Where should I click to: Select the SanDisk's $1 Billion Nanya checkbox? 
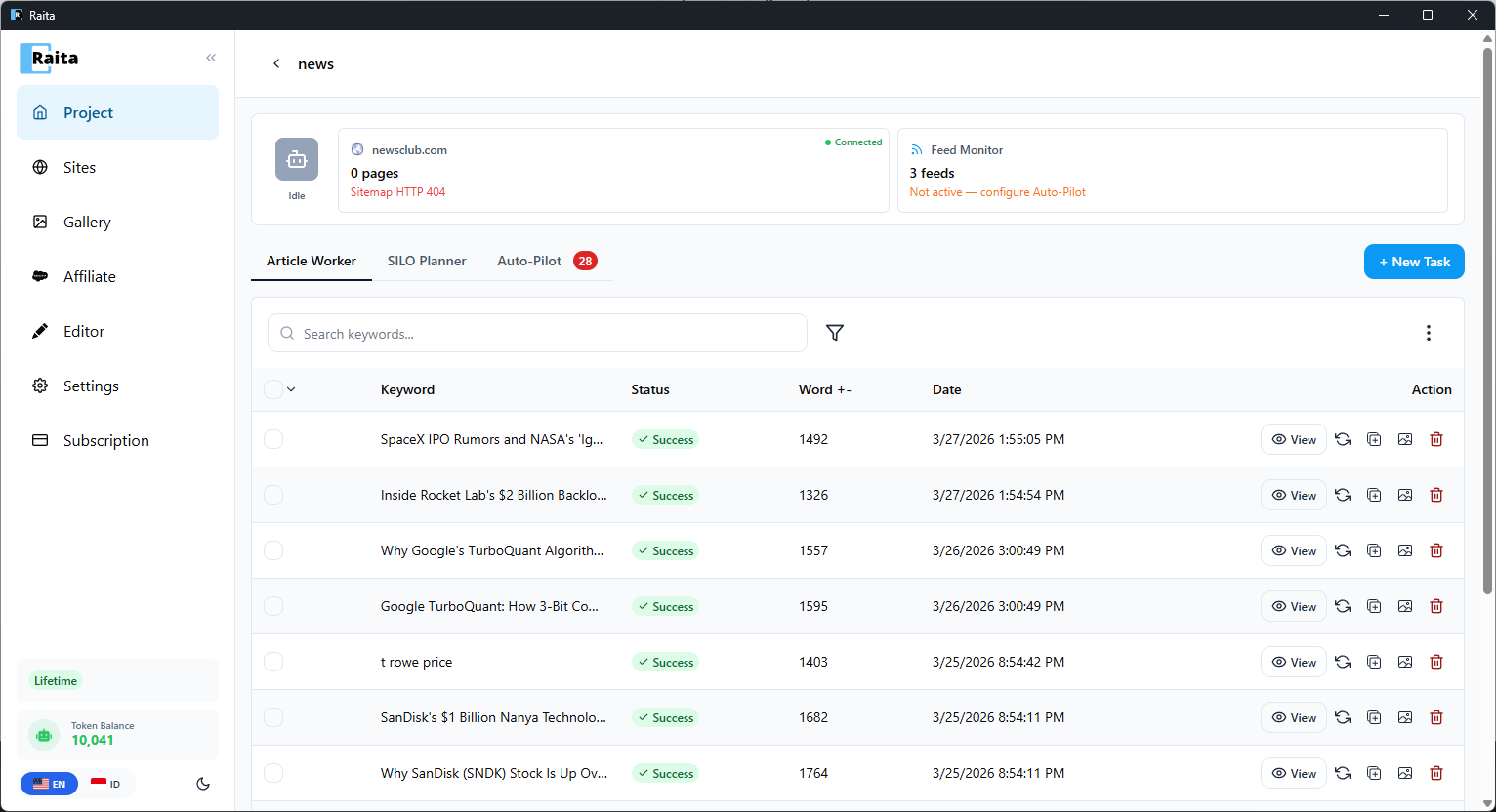[273, 717]
